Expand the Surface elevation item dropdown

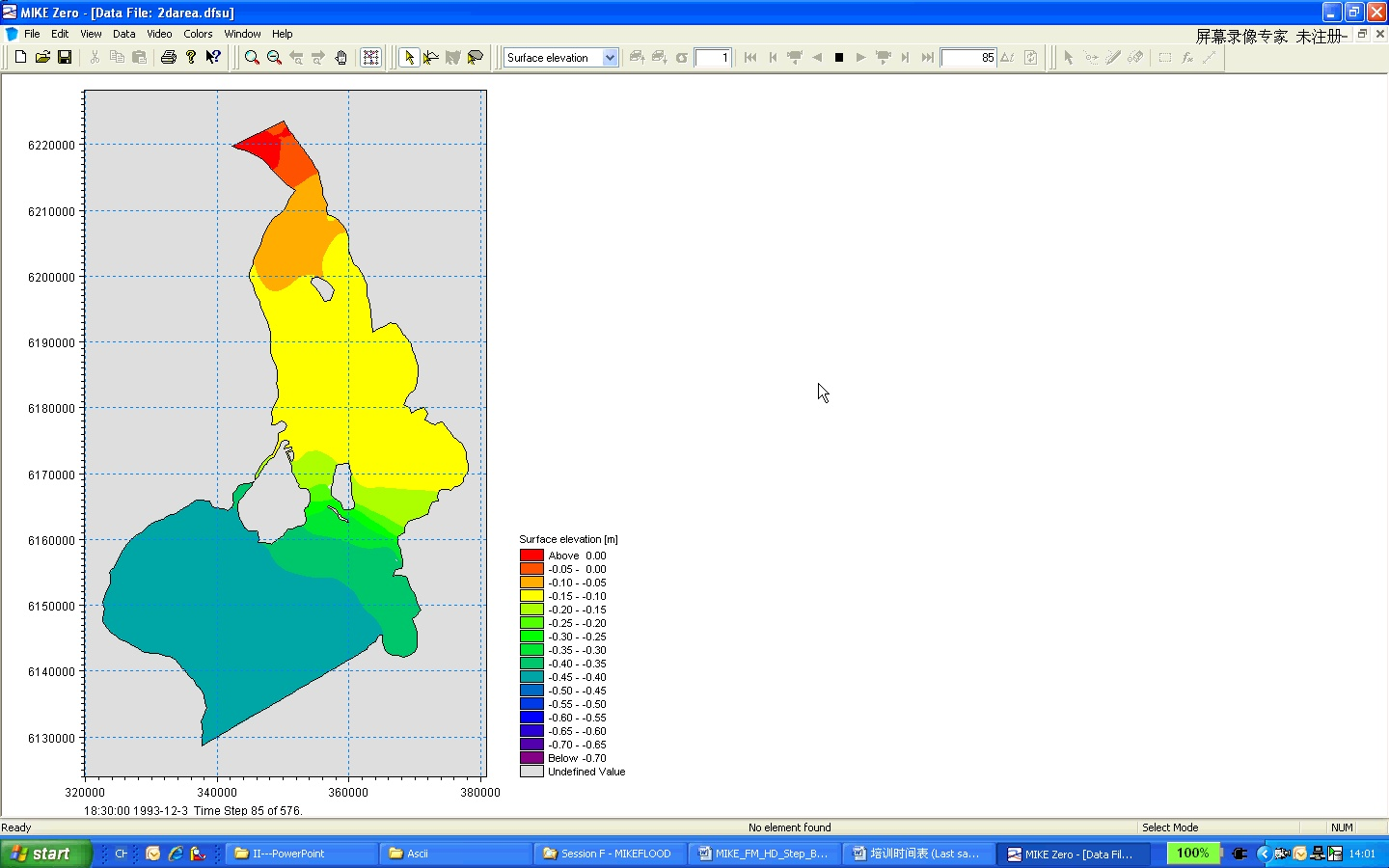pos(610,58)
